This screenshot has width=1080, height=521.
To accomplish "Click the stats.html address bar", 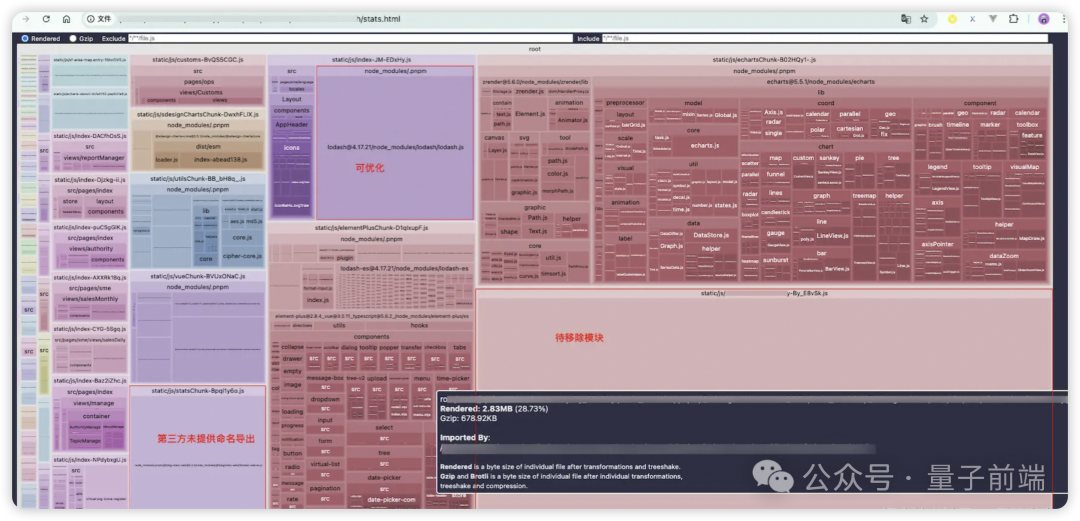I will (x=482, y=19).
